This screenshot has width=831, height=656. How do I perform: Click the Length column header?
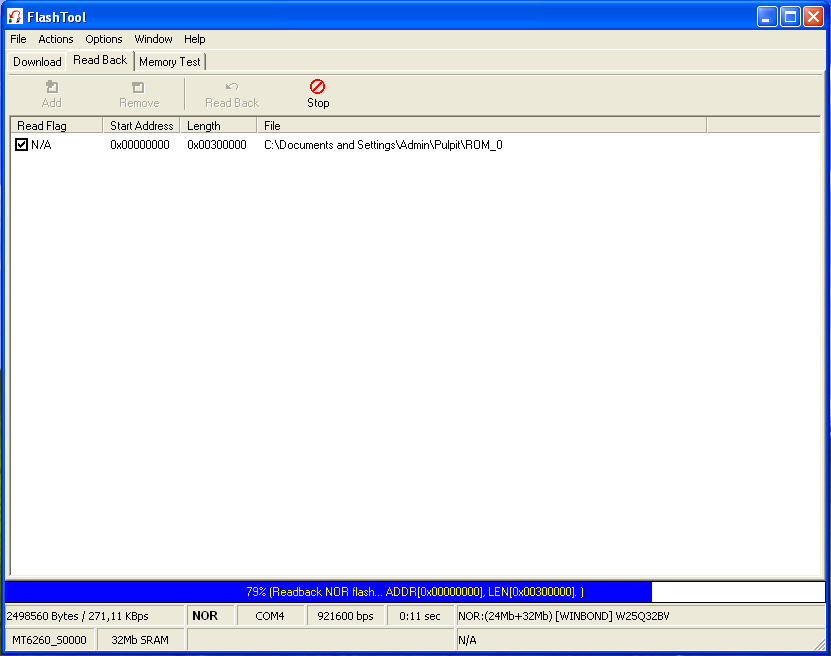[x=218, y=126]
